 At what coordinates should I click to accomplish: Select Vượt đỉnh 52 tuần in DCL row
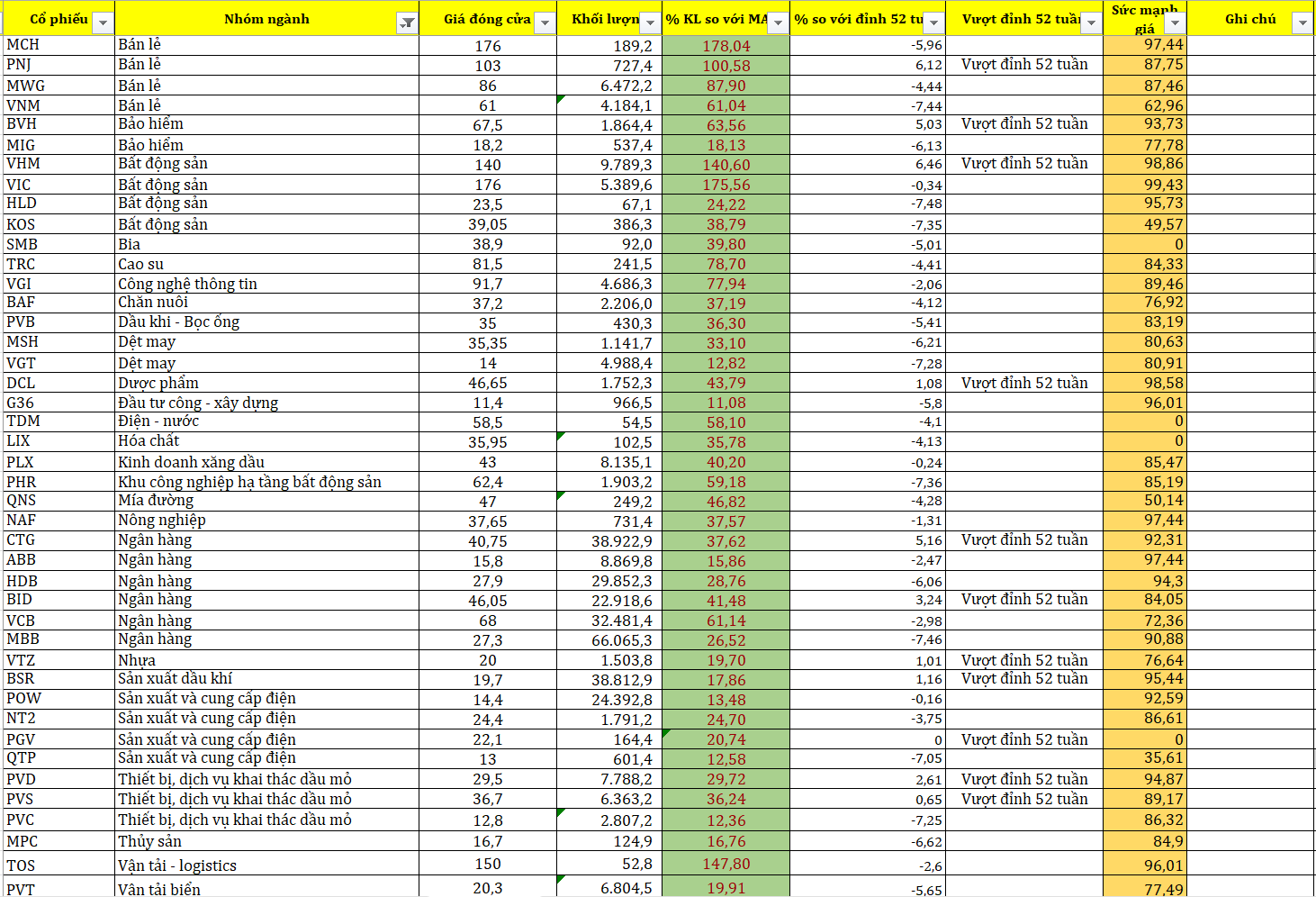click(x=1024, y=383)
